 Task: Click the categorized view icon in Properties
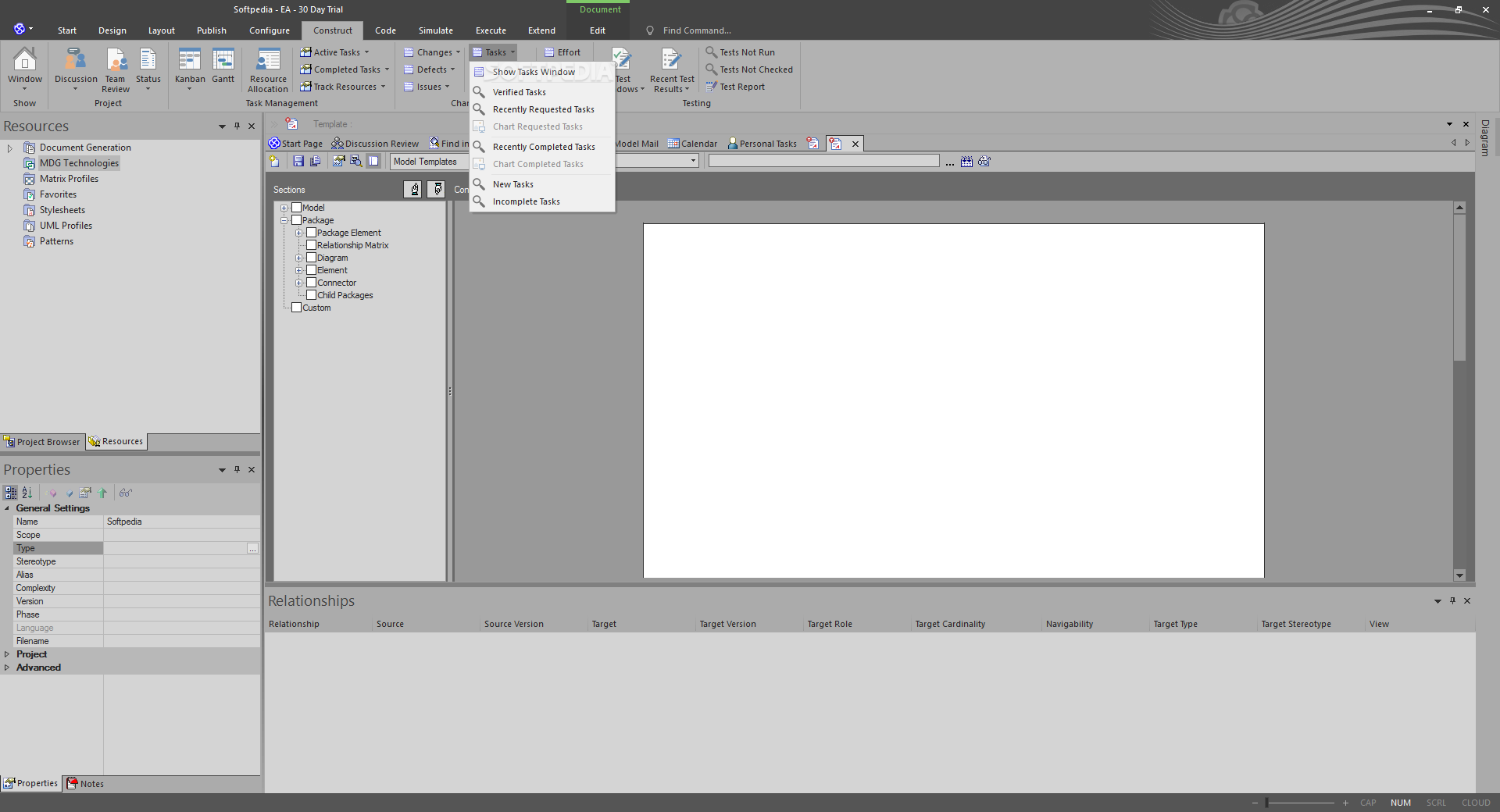(x=11, y=493)
